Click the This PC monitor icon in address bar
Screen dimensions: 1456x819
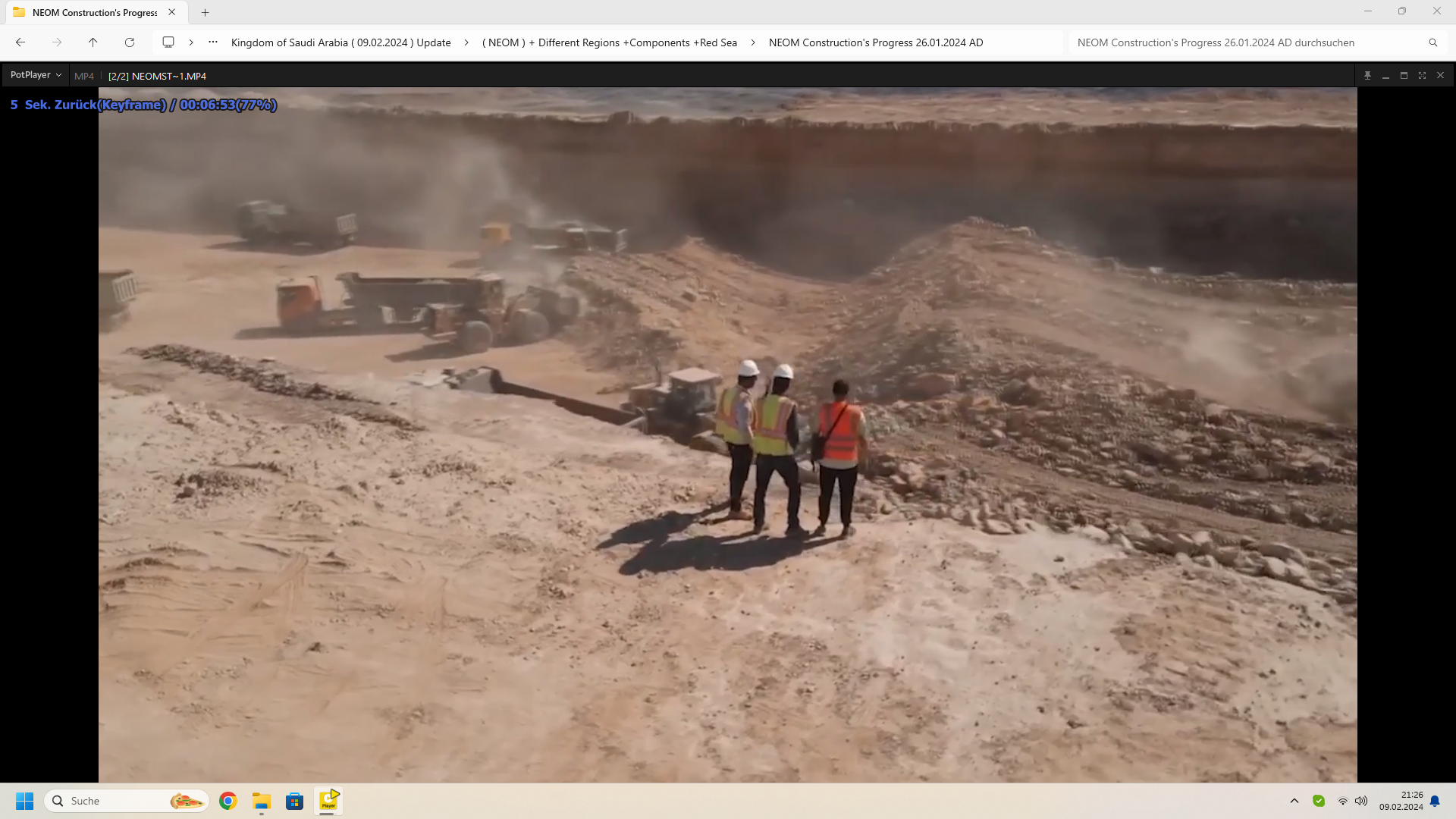point(168,42)
